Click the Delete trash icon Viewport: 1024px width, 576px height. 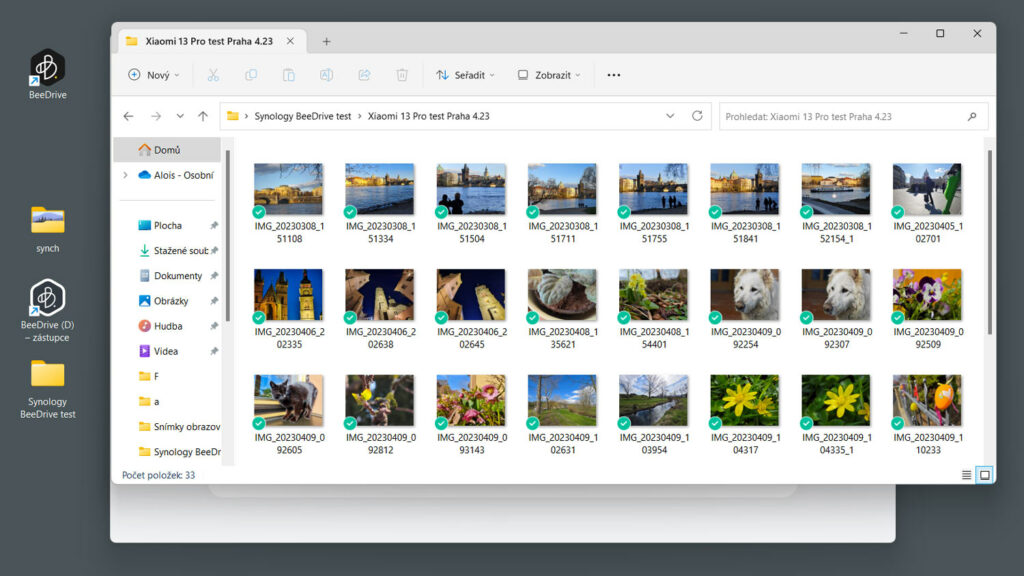coord(402,75)
